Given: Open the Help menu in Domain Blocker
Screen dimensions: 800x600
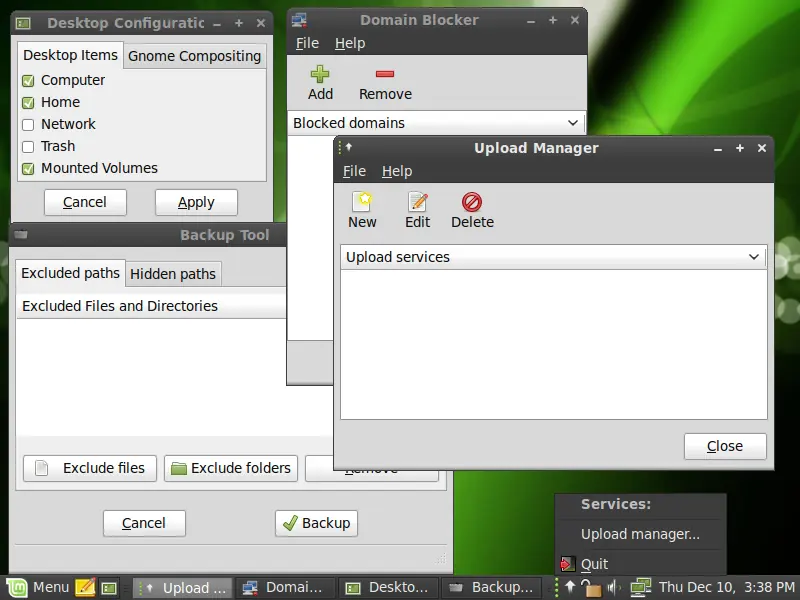Looking at the screenshot, I should [350, 43].
